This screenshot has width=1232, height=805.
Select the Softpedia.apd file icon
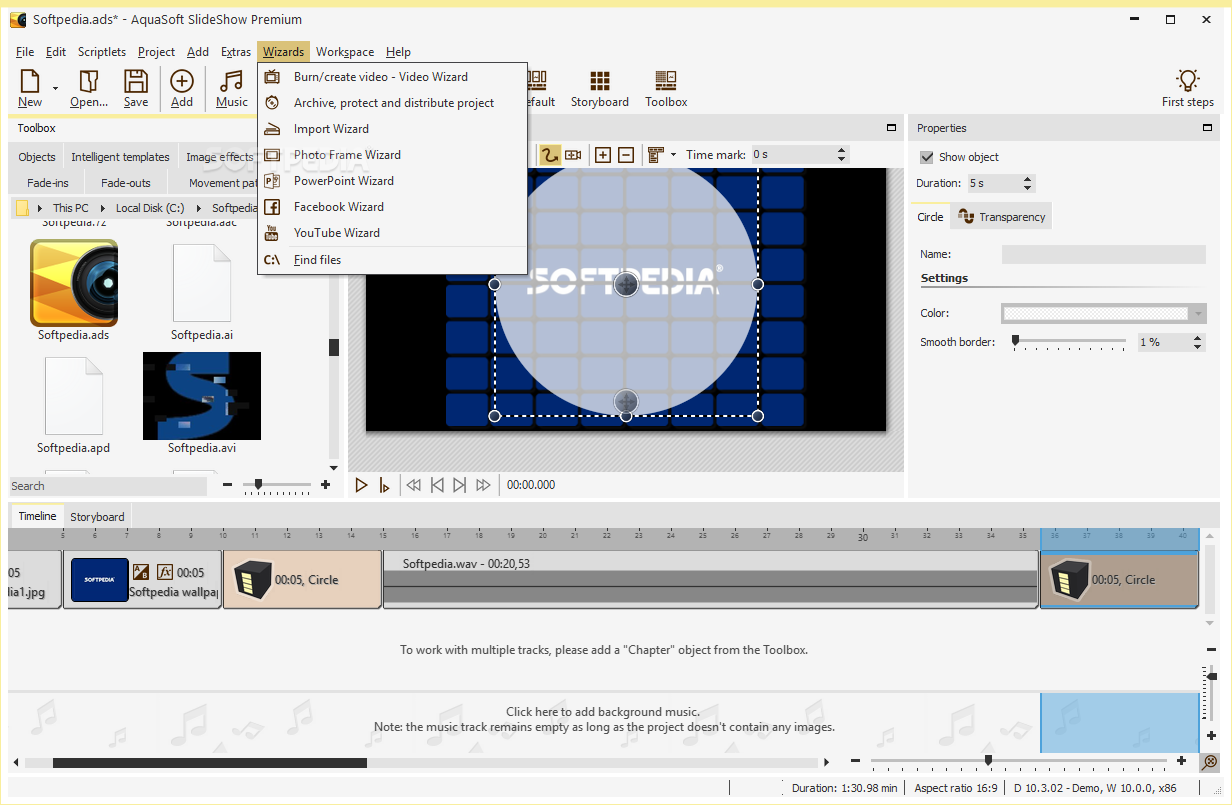pyautogui.click(x=74, y=396)
